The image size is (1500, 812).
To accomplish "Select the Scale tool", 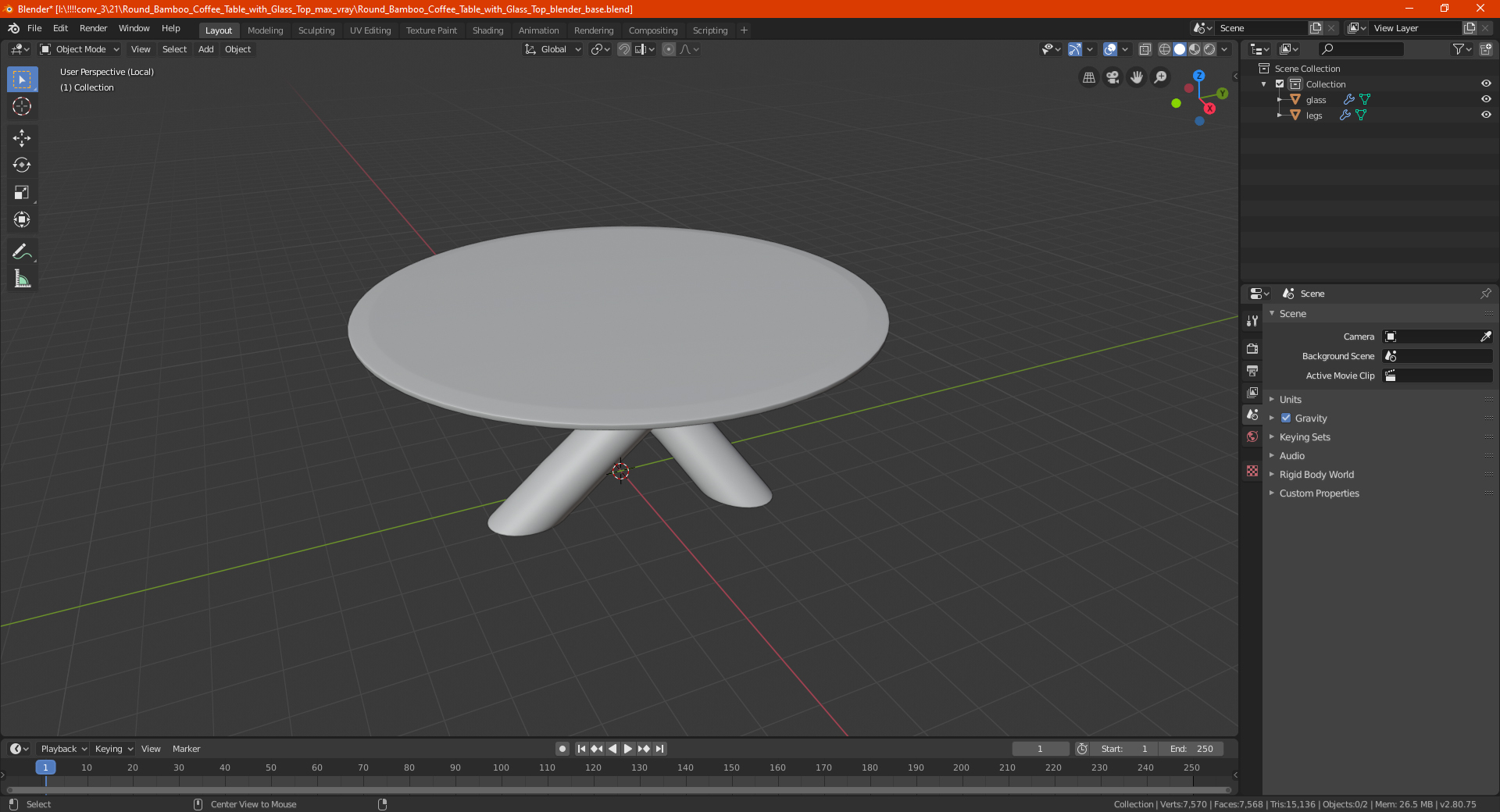I will point(22,193).
